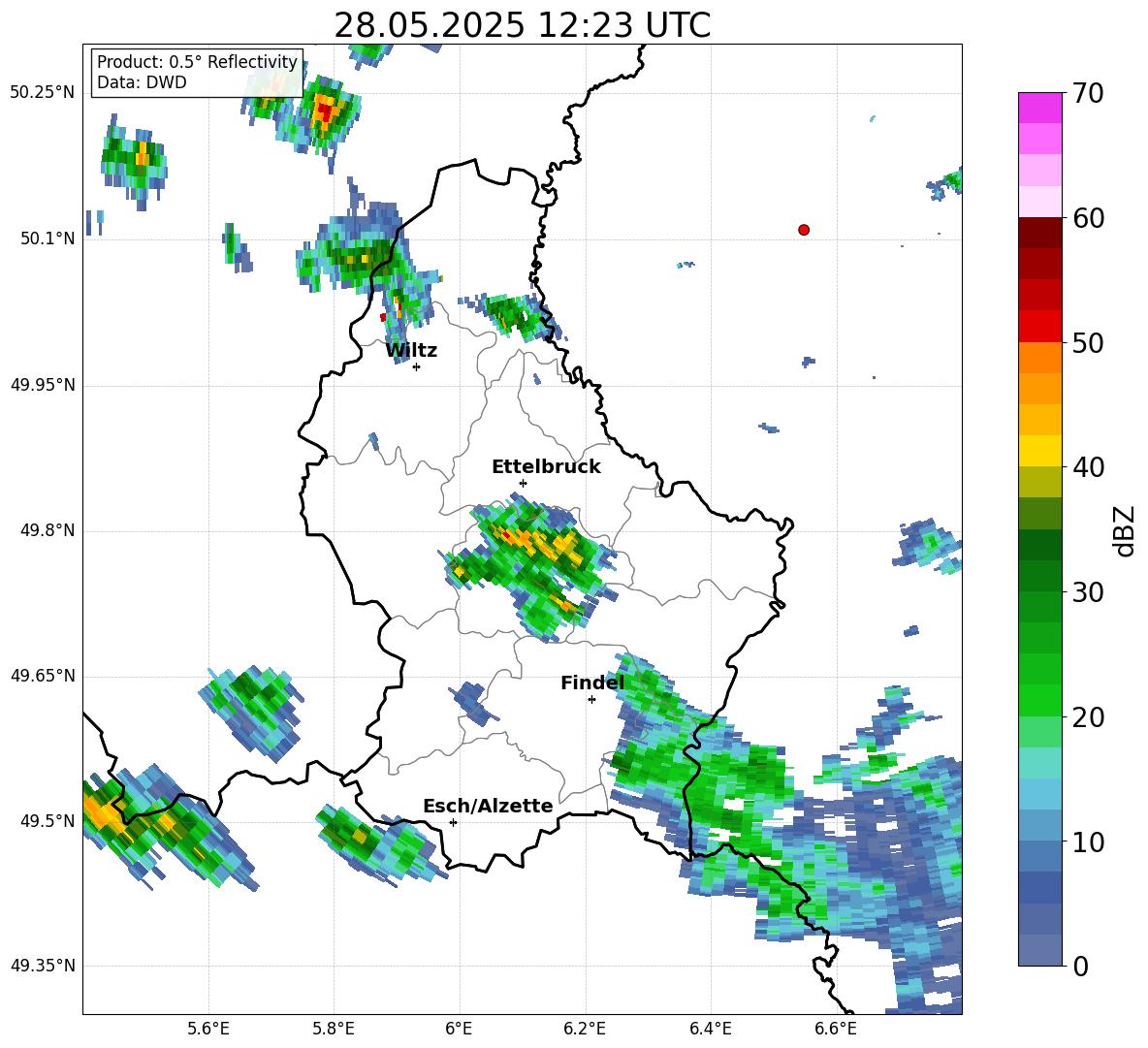The width and height of the screenshot is (1148, 1048).
Task: Click the colorbar value 50
Action: [1087, 342]
